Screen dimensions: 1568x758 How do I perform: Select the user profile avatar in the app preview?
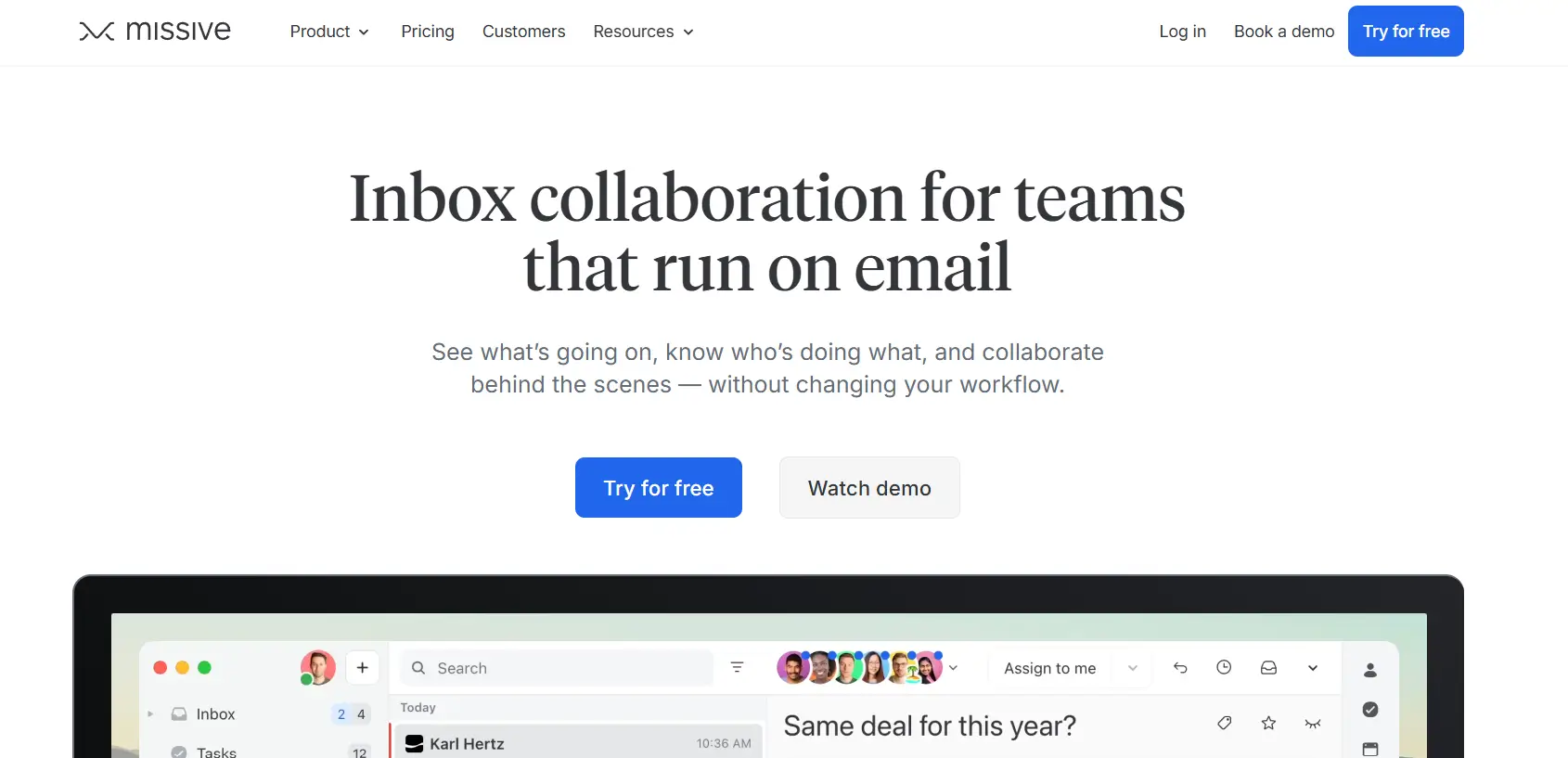[317, 667]
